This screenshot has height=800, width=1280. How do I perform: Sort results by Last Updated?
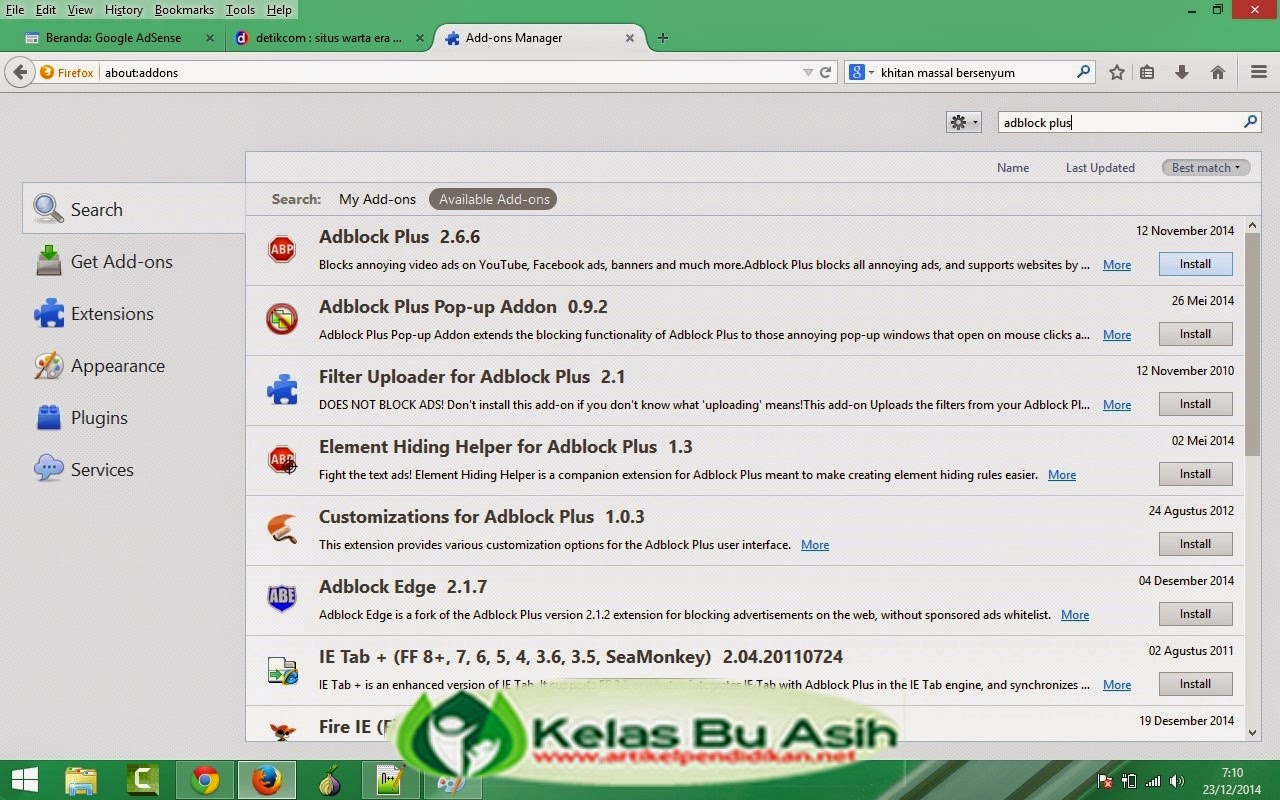[x=1100, y=168]
